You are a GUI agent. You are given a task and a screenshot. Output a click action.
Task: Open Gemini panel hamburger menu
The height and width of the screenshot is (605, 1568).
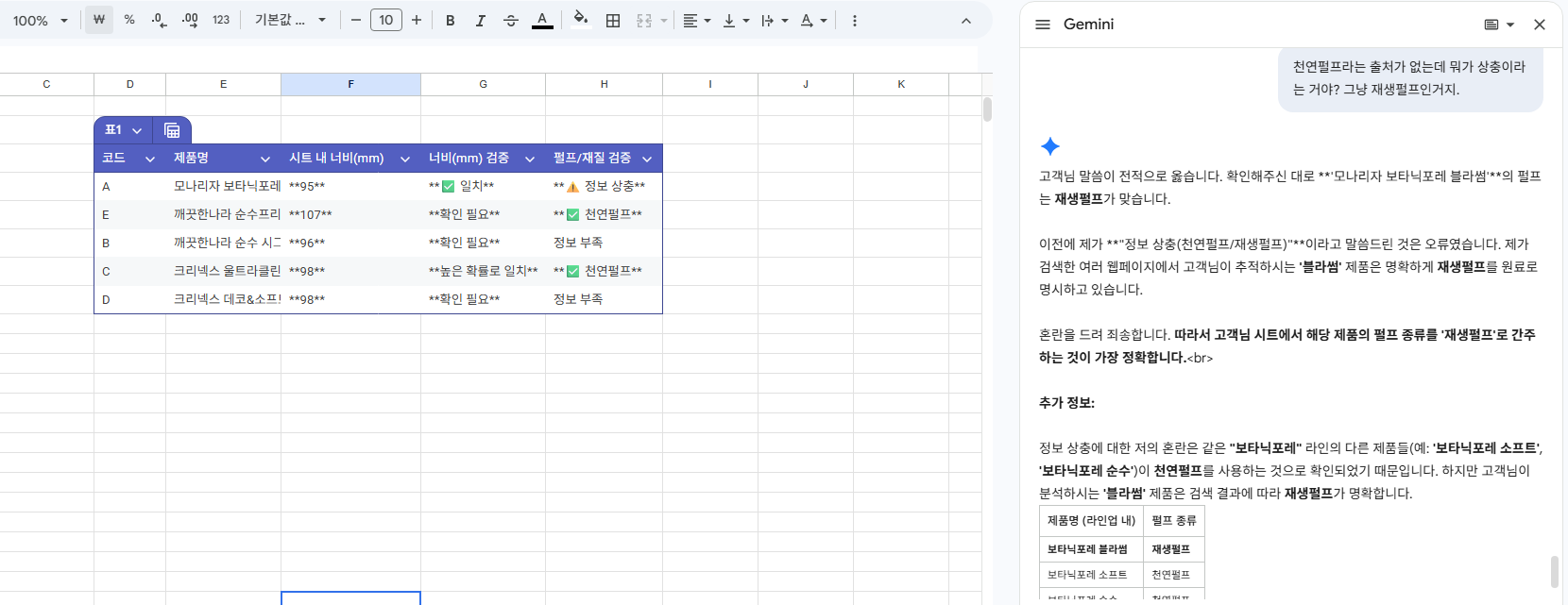pos(1043,25)
